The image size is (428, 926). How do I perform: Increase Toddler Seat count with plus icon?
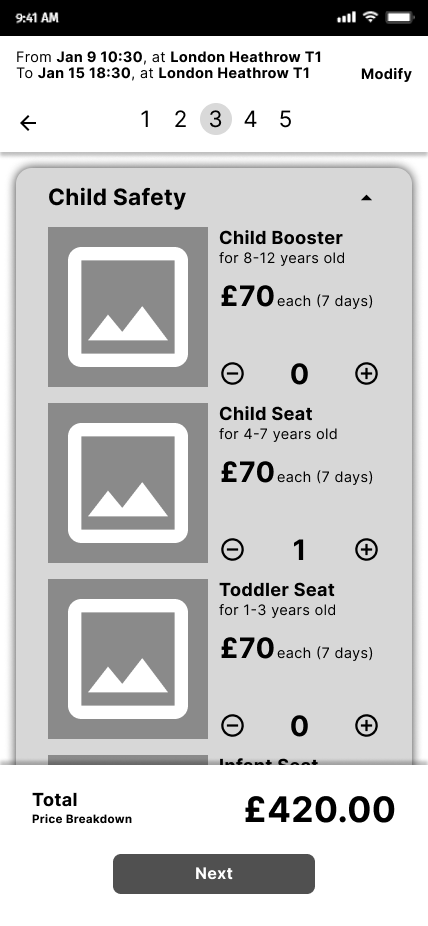(366, 726)
